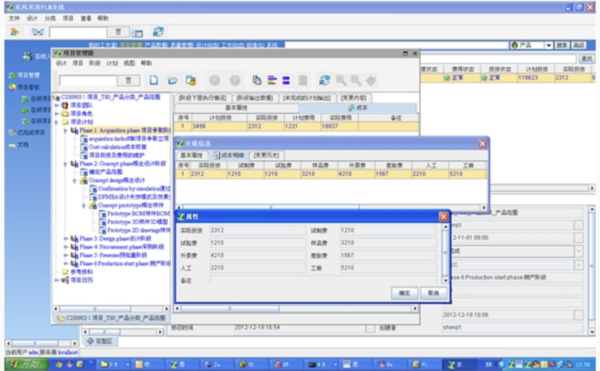Click the open folder icon in project manager toolbar
The width and height of the screenshot is (600, 371).
click(x=172, y=80)
